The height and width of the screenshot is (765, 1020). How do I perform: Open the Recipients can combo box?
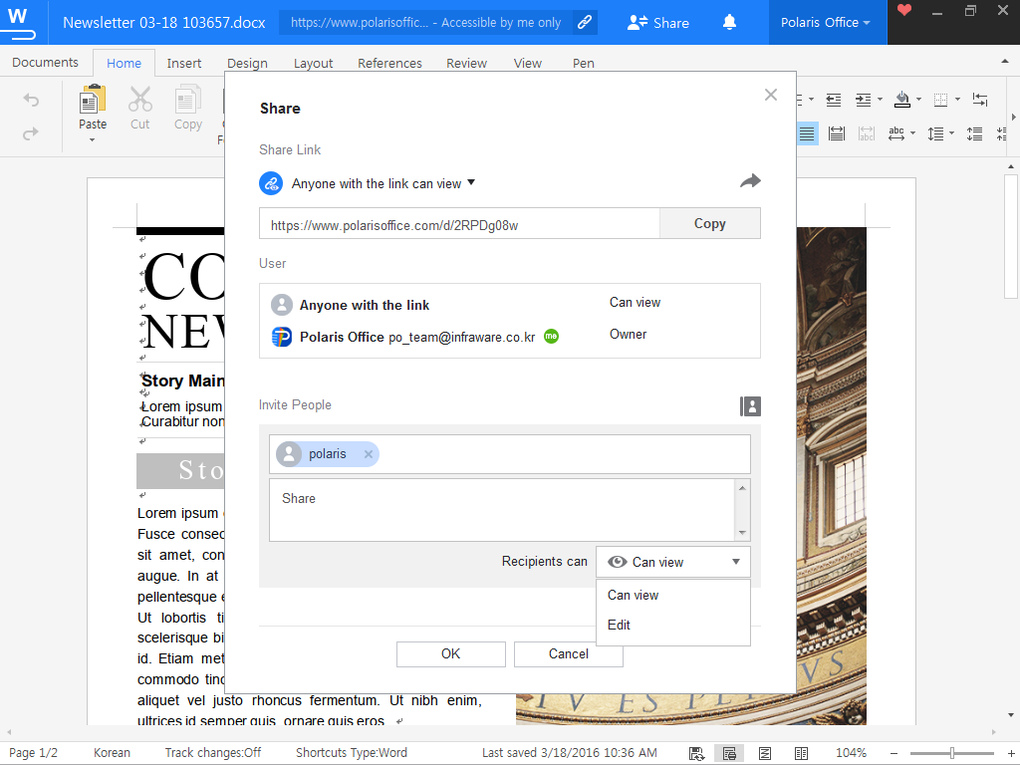point(673,562)
